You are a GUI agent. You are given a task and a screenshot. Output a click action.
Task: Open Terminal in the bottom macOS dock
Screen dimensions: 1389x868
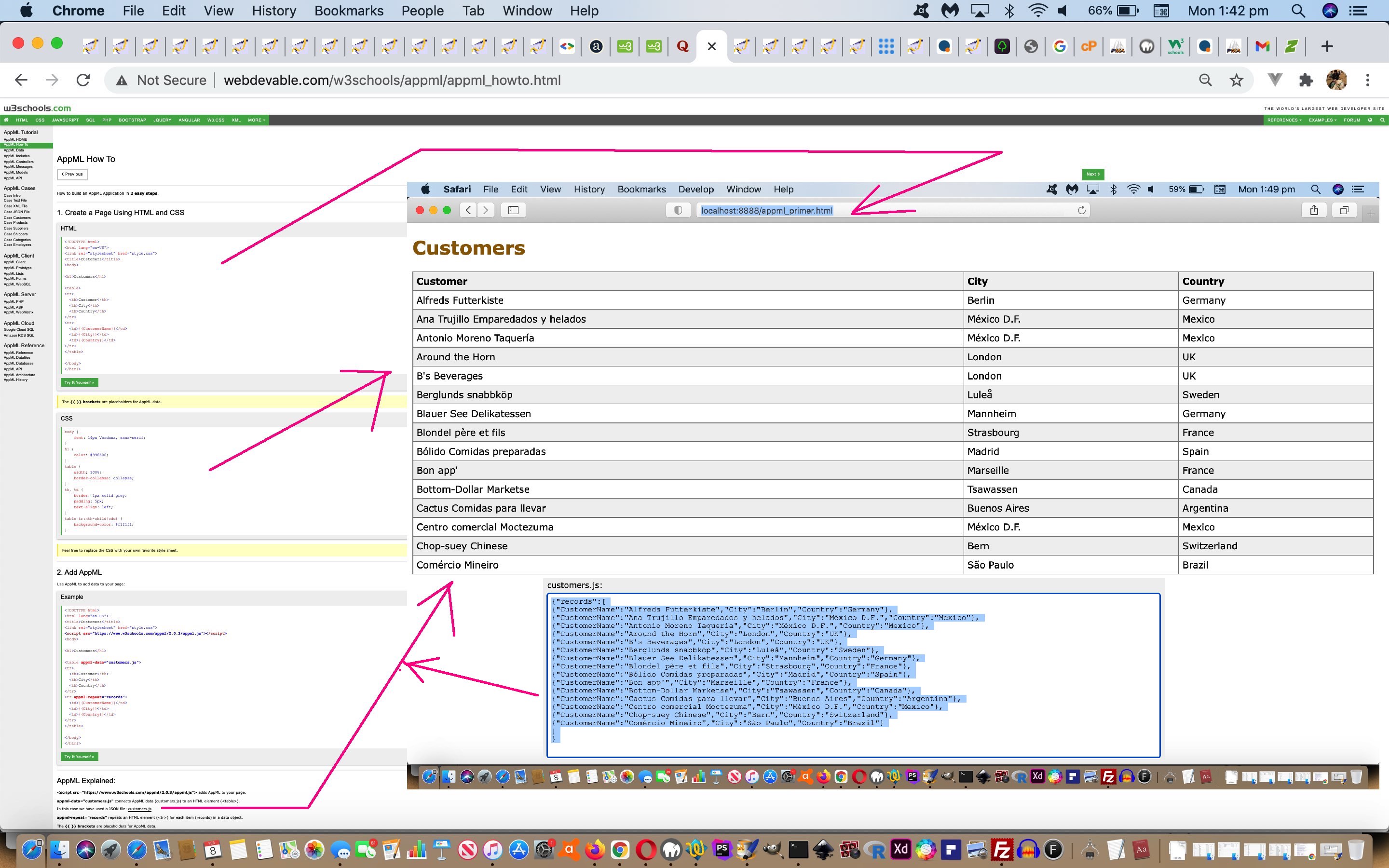point(798,849)
